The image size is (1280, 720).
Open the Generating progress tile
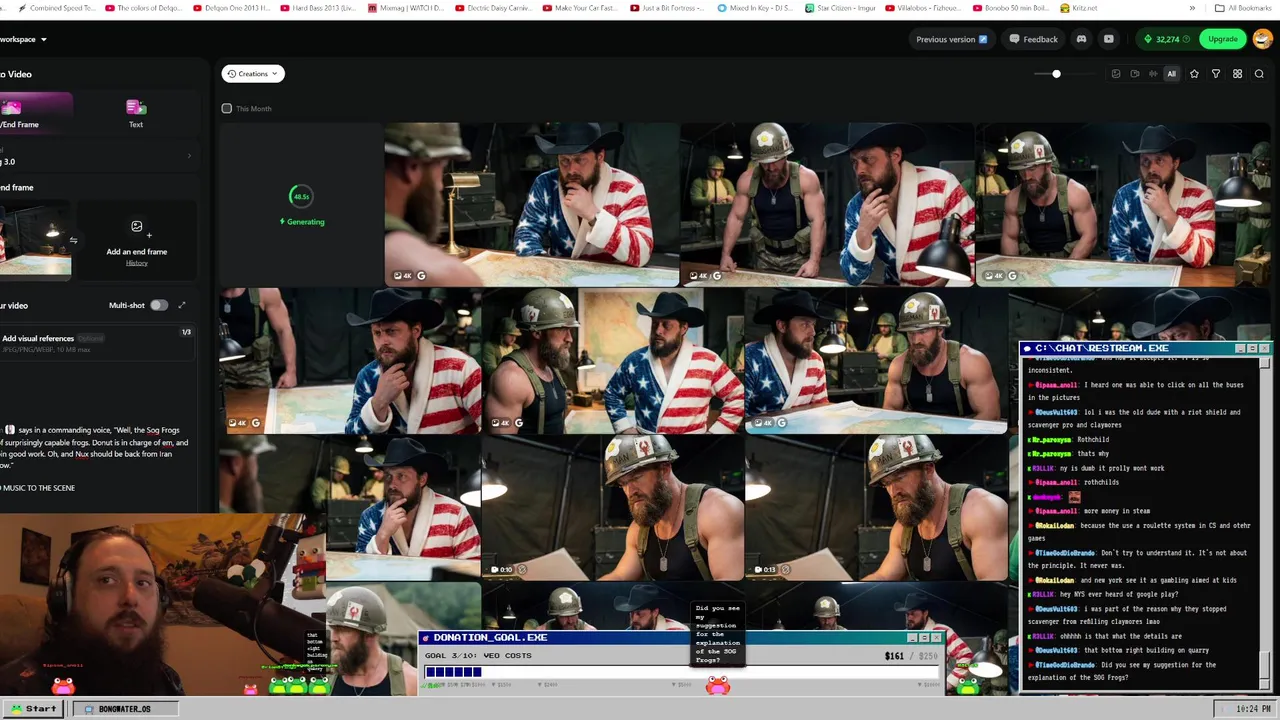pyautogui.click(x=300, y=204)
